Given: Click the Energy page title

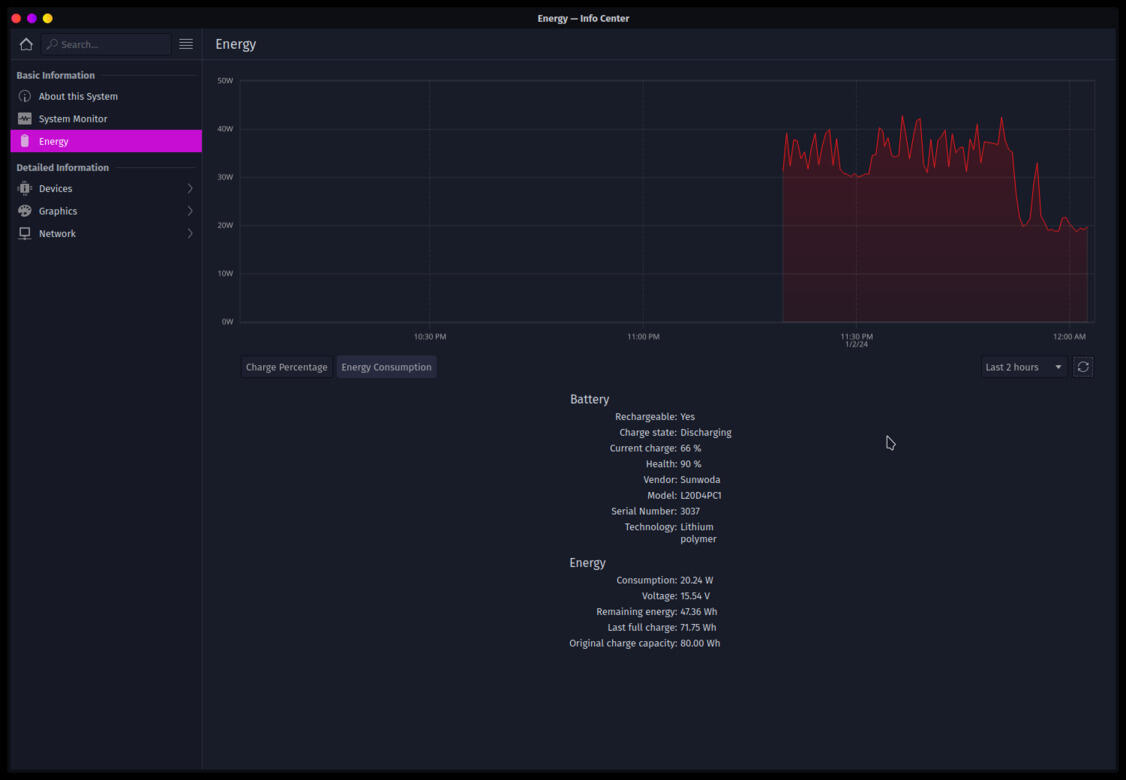Looking at the screenshot, I should [x=236, y=44].
